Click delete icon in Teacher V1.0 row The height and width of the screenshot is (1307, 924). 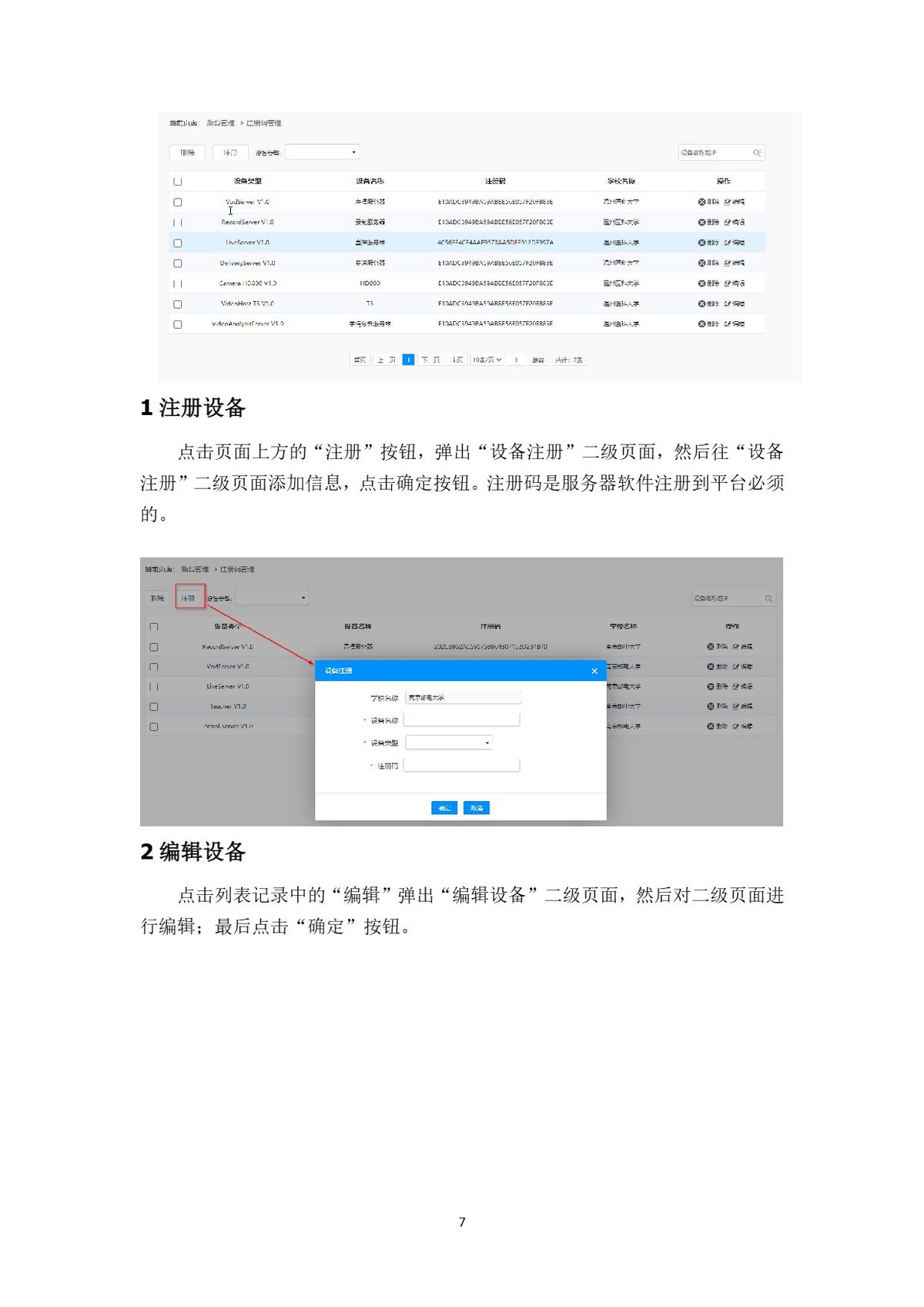pos(711,706)
